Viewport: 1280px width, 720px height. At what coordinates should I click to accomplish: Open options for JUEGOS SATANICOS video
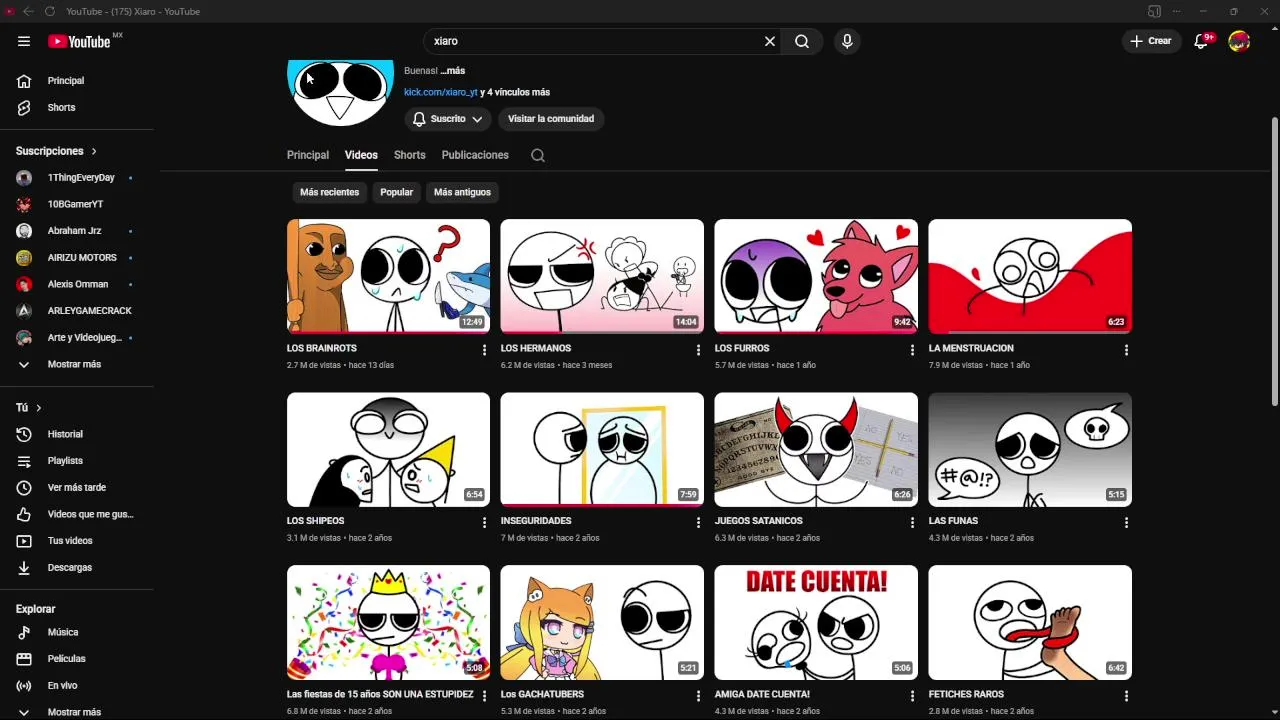[912, 522]
